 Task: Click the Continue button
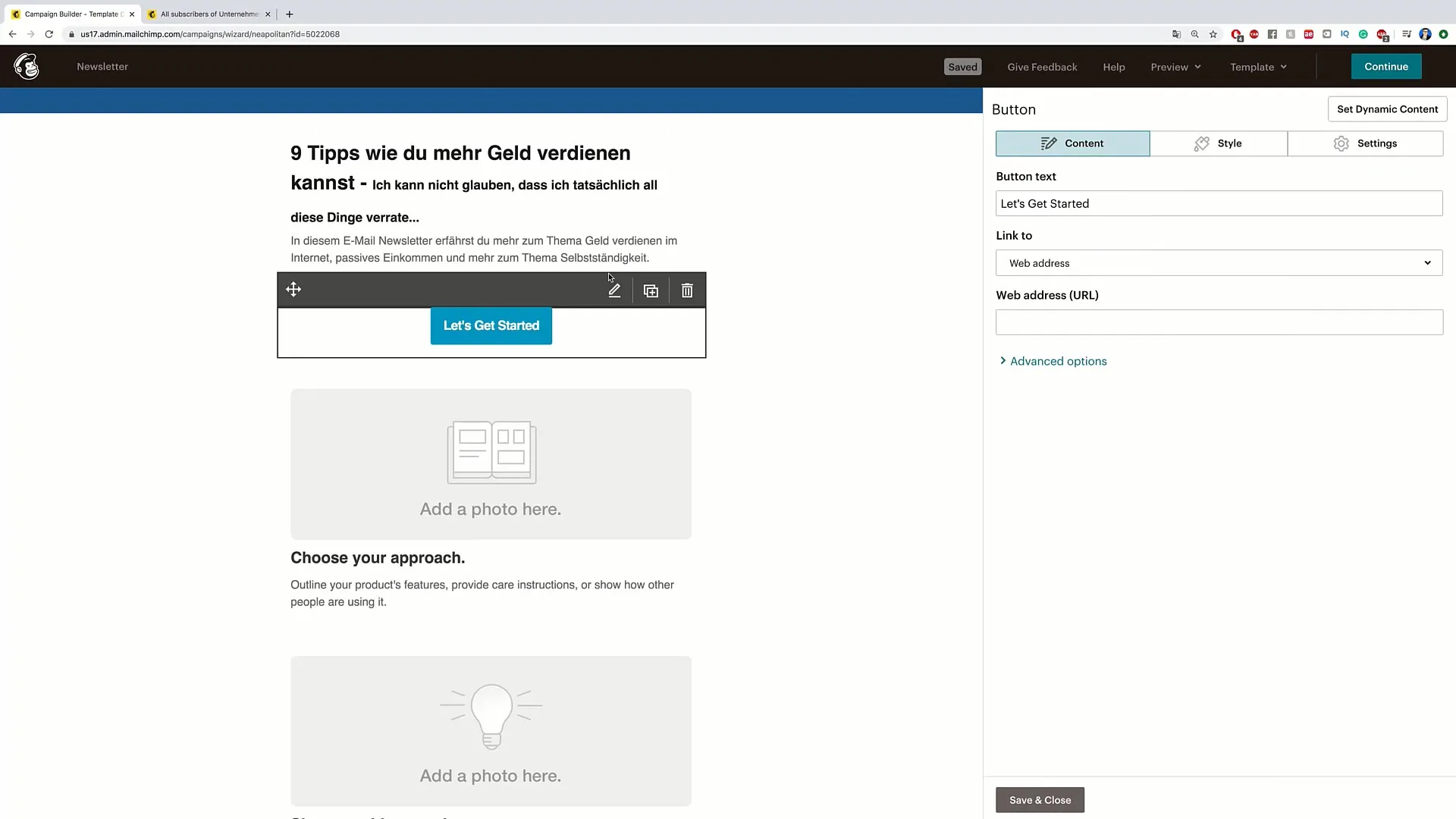(x=1386, y=67)
